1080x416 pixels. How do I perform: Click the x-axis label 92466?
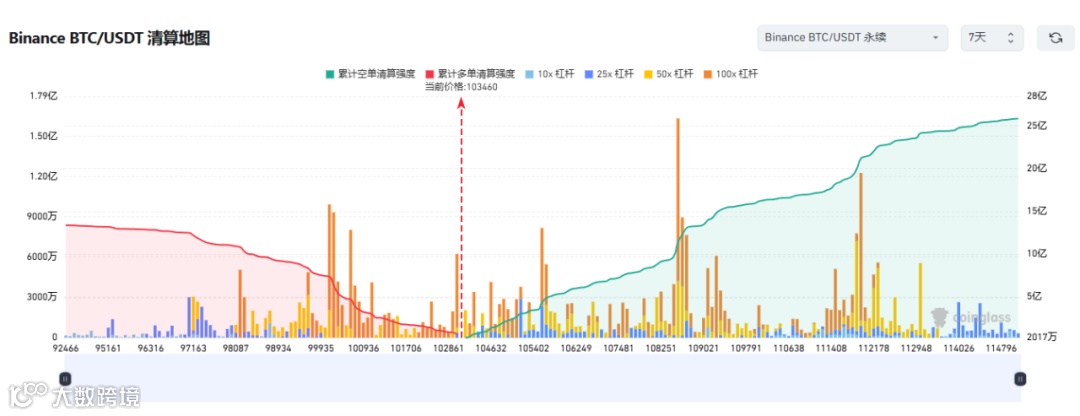66,349
